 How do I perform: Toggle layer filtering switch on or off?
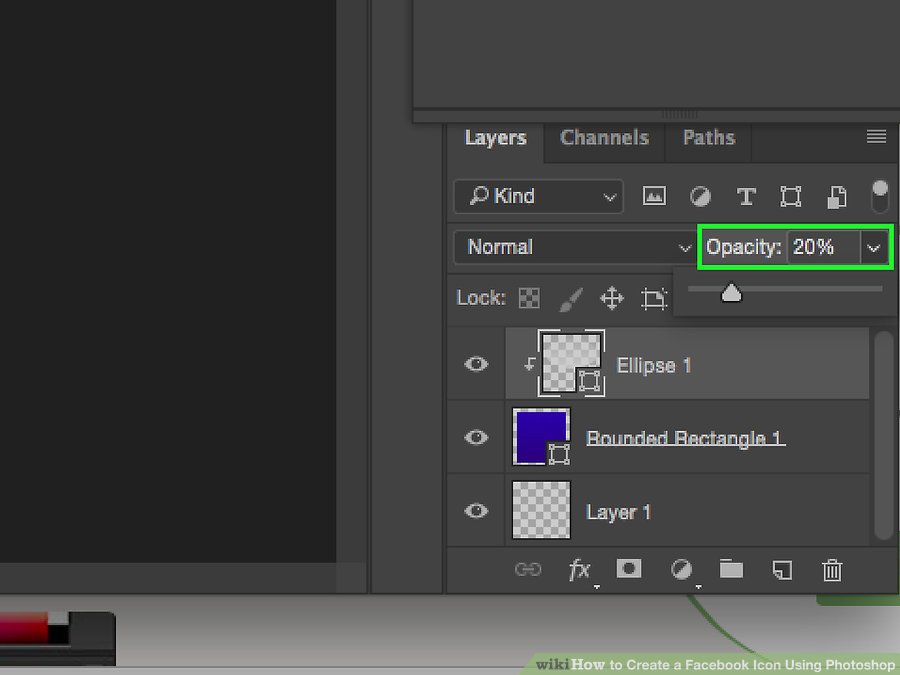click(x=880, y=195)
